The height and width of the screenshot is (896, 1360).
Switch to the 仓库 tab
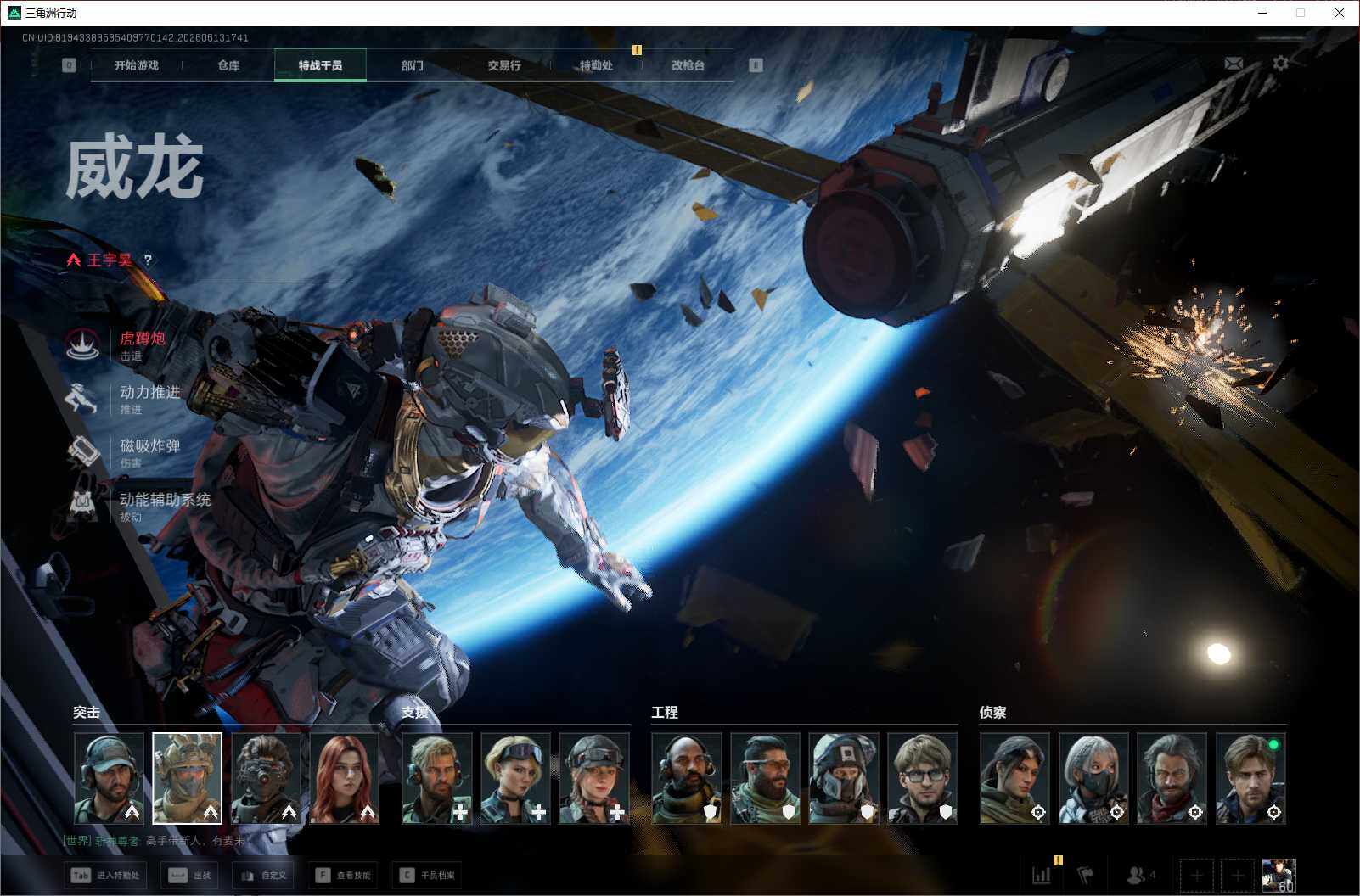click(228, 65)
